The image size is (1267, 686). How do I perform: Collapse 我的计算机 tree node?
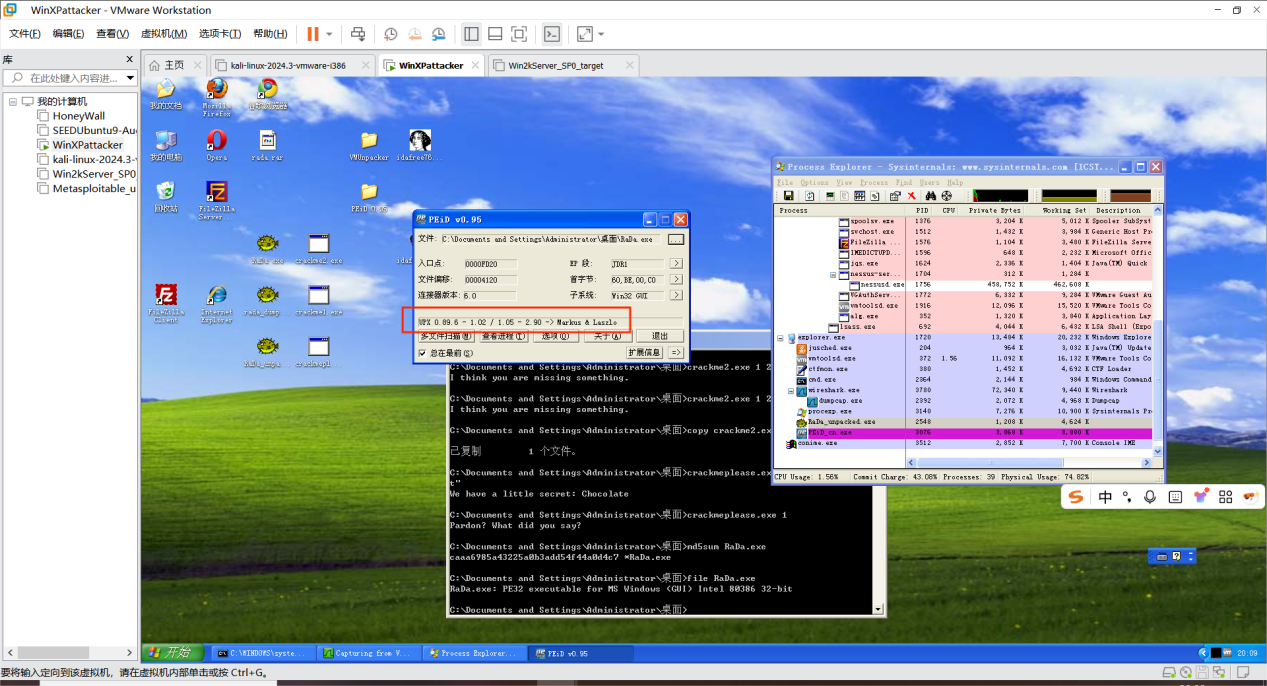[13, 101]
